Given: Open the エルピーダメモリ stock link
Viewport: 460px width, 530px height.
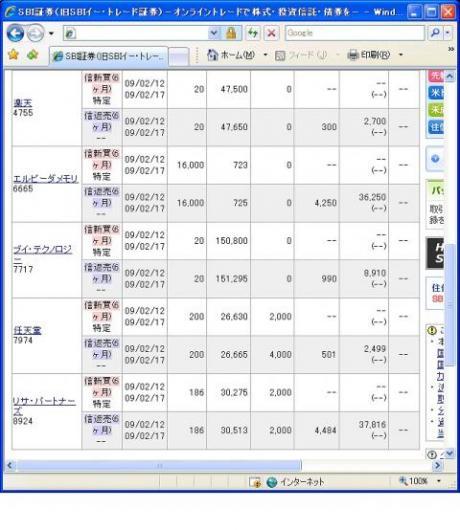Looking at the screenshot, I should click(46, 179).
